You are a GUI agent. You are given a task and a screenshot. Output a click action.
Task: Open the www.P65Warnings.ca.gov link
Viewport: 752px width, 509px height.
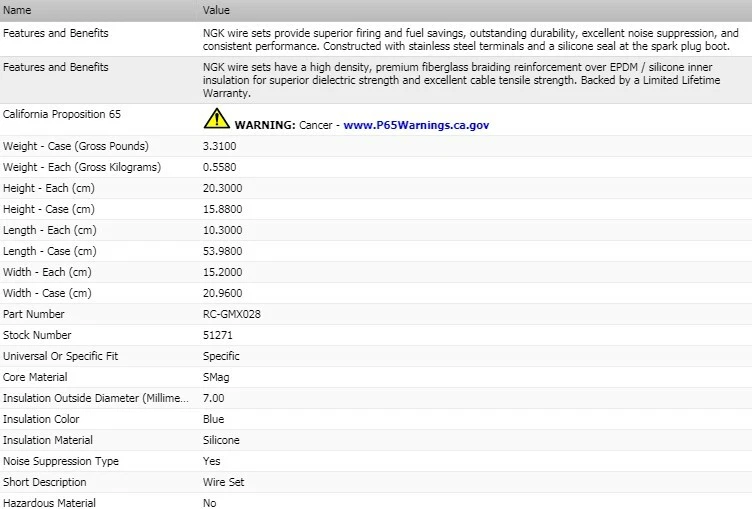(416, 125)
